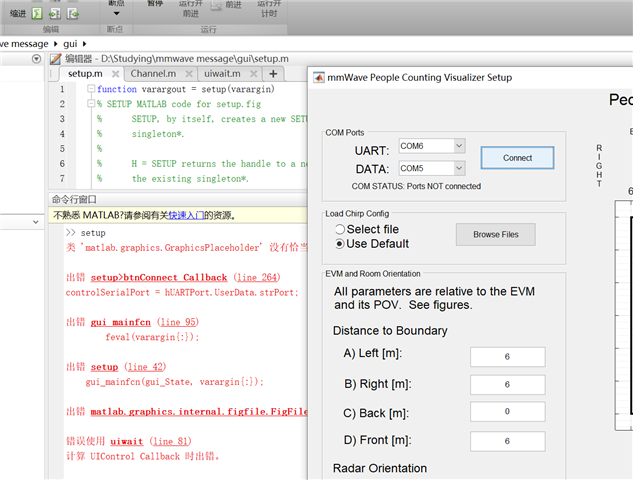
Task: Switch to the uiwait.m editor tab
Action: (x=222, y=73)
